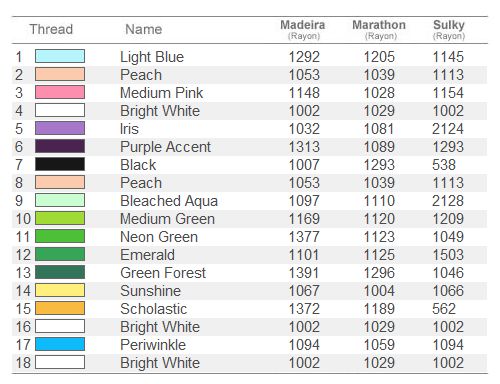Click the Green Forest row name
Screen dimensions: 500x384
pyautogui.click(x=163, y=273)
